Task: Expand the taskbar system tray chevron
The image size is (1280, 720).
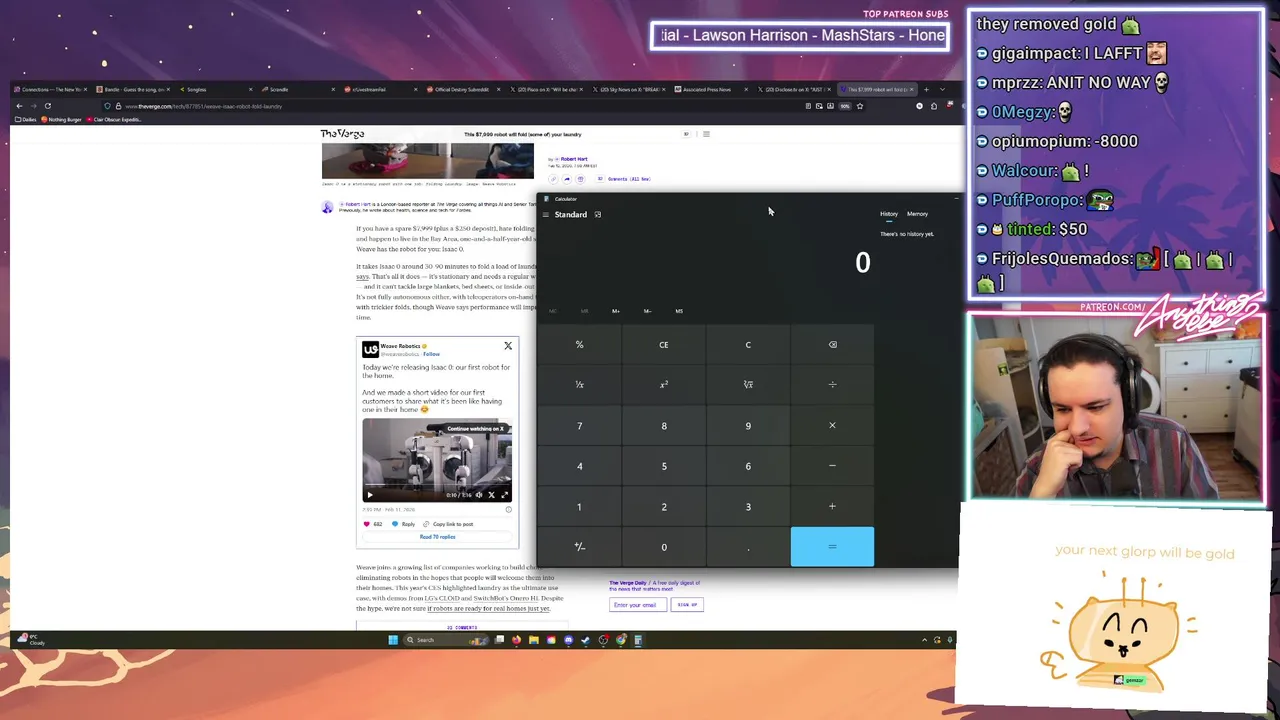Action: point(924,640)
